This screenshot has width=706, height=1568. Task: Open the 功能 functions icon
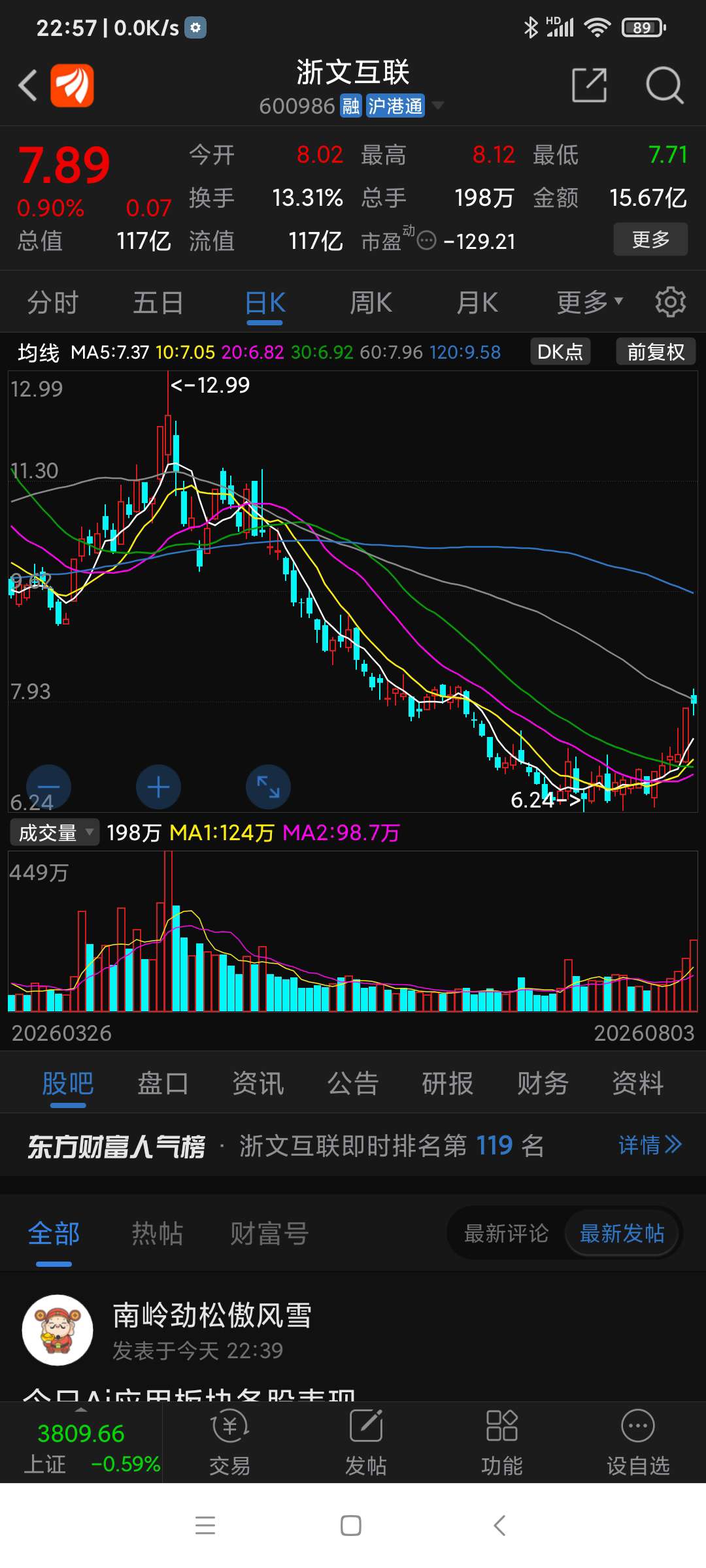502,1443
